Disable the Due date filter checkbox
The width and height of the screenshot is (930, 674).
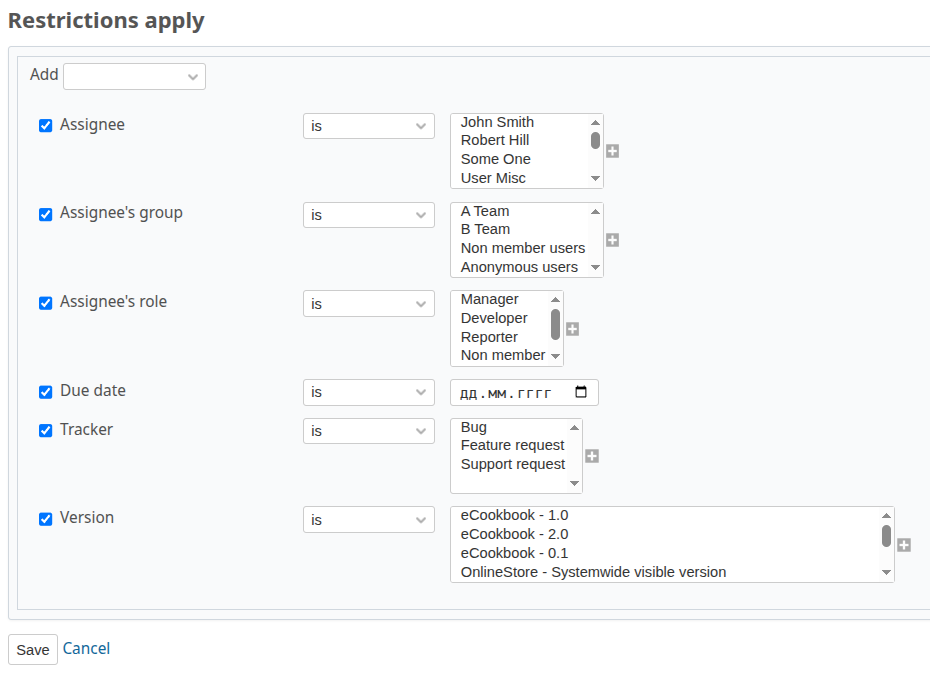pos(45,392)
